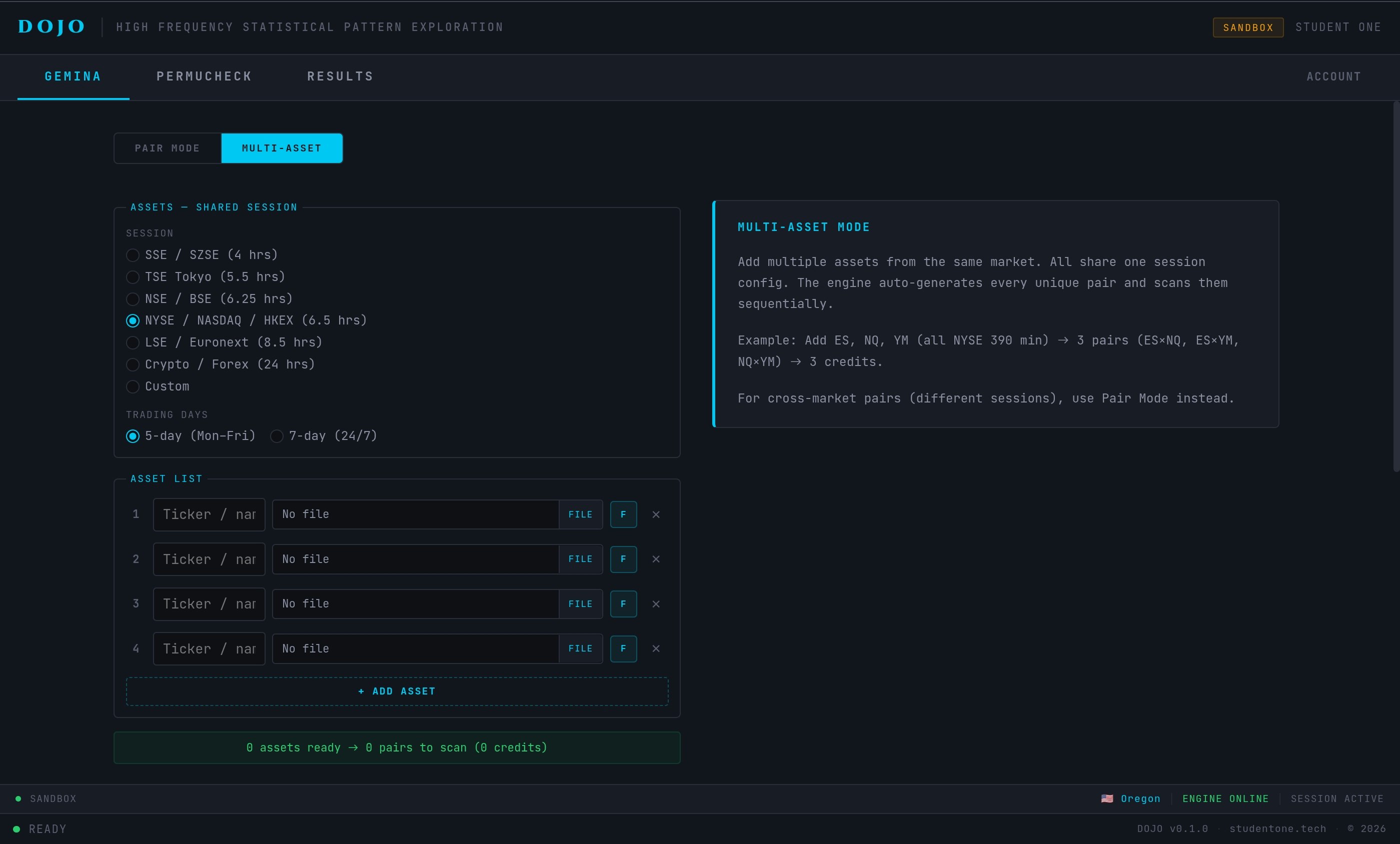
Task: Click the F button on row 4
Action: coord(623,648)
